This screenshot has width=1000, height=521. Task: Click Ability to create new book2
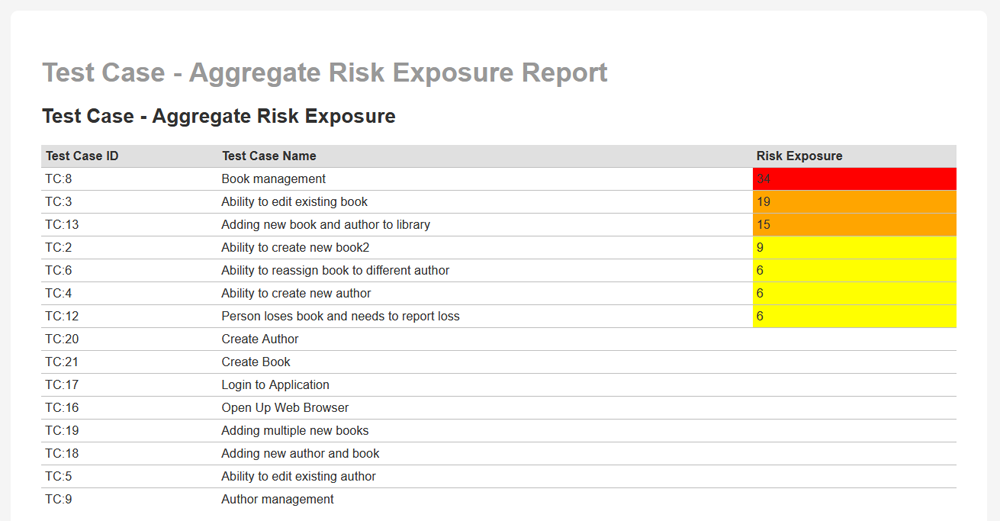click(x=295, y=248)
